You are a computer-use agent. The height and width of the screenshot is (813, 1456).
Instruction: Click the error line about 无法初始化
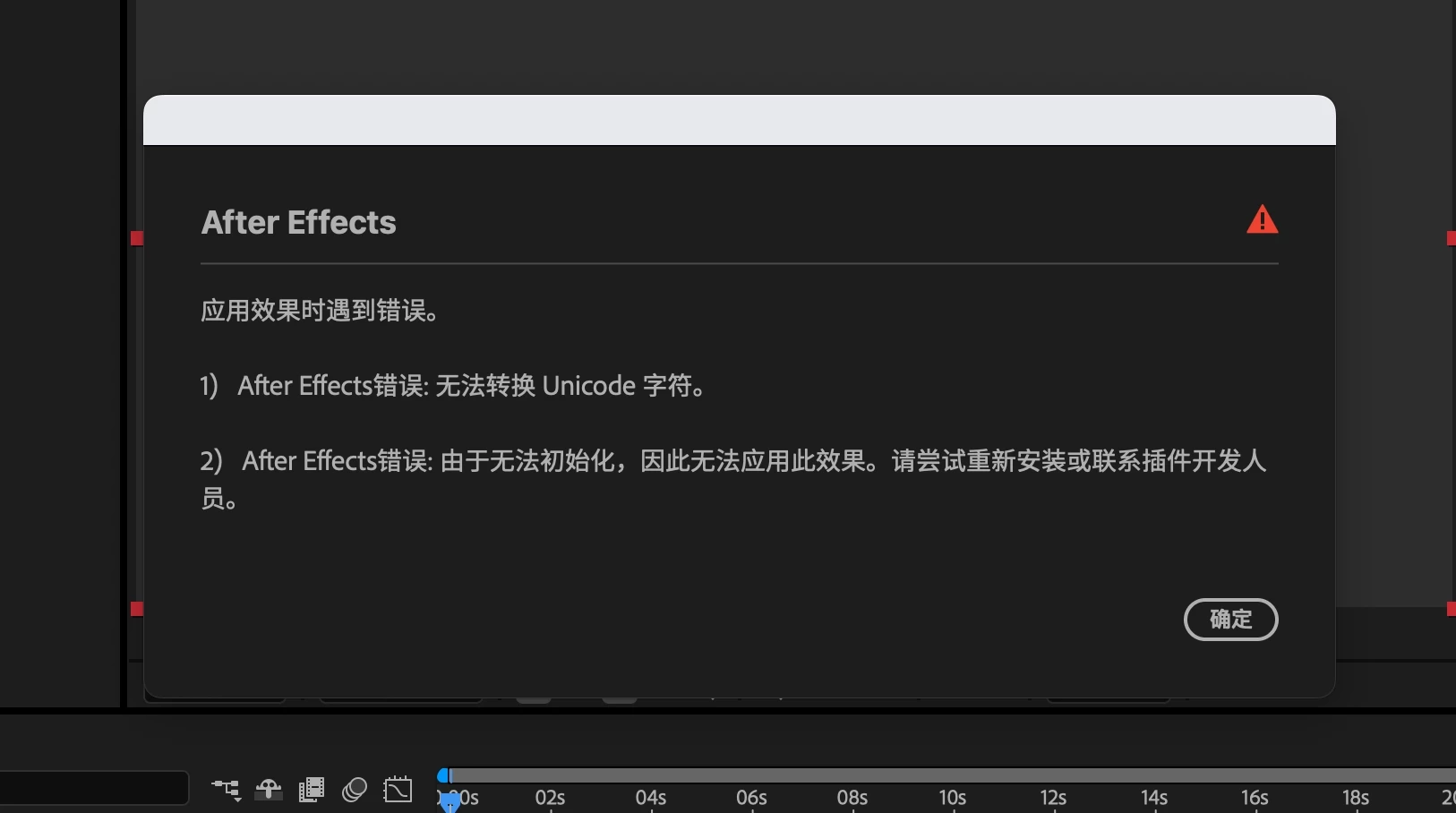pyautogui.click(x=734, y=479)
